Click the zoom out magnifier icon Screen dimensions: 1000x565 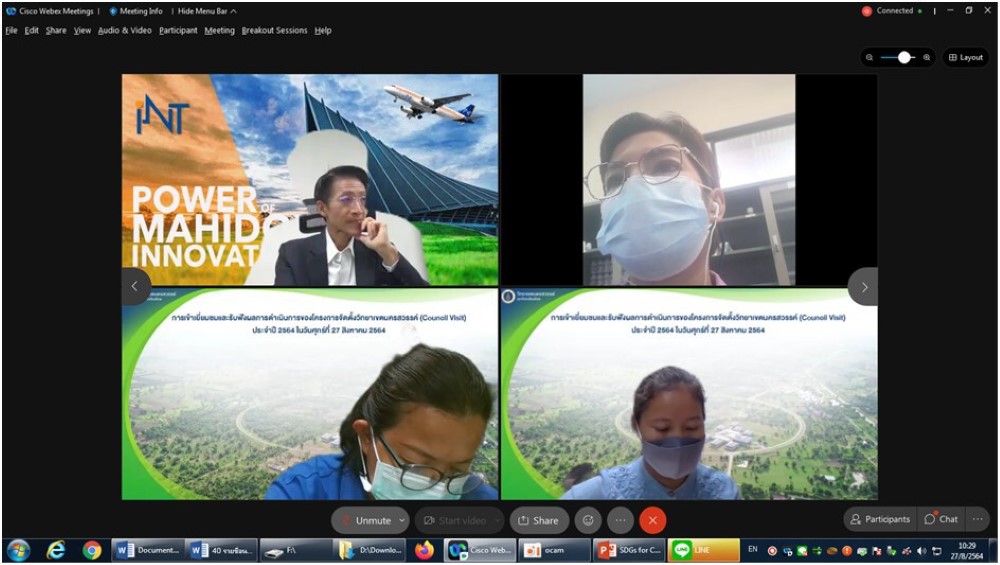click(870, 57)
